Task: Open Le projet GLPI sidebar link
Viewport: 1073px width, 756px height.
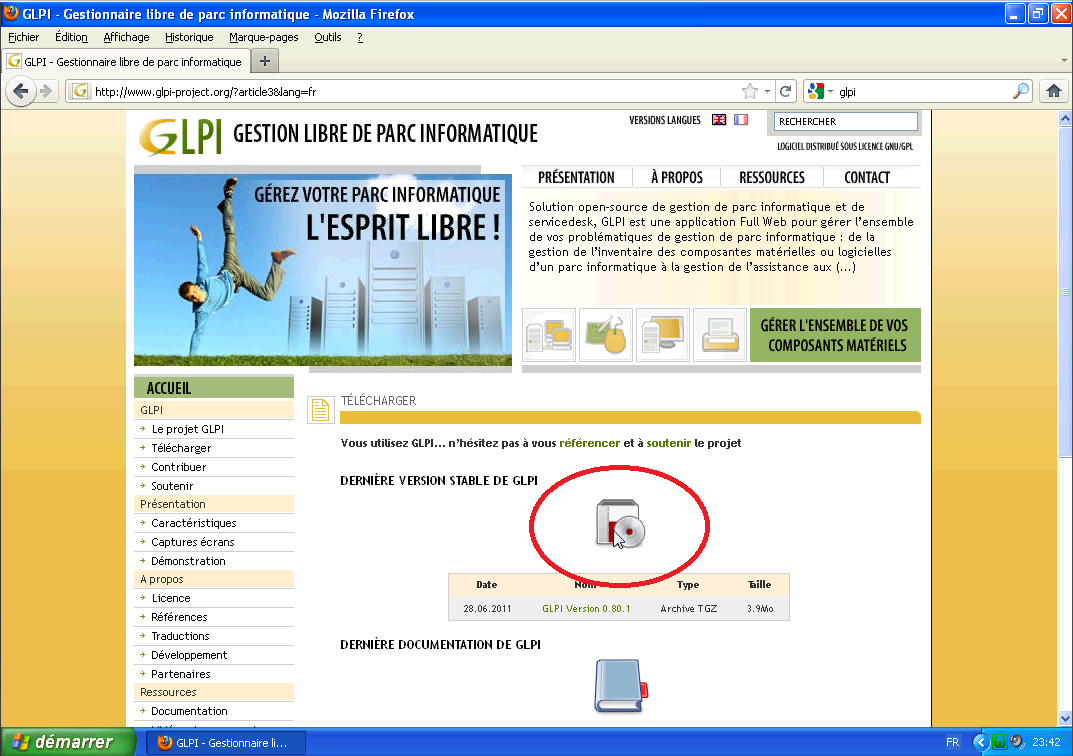Action: click(188, 429)
